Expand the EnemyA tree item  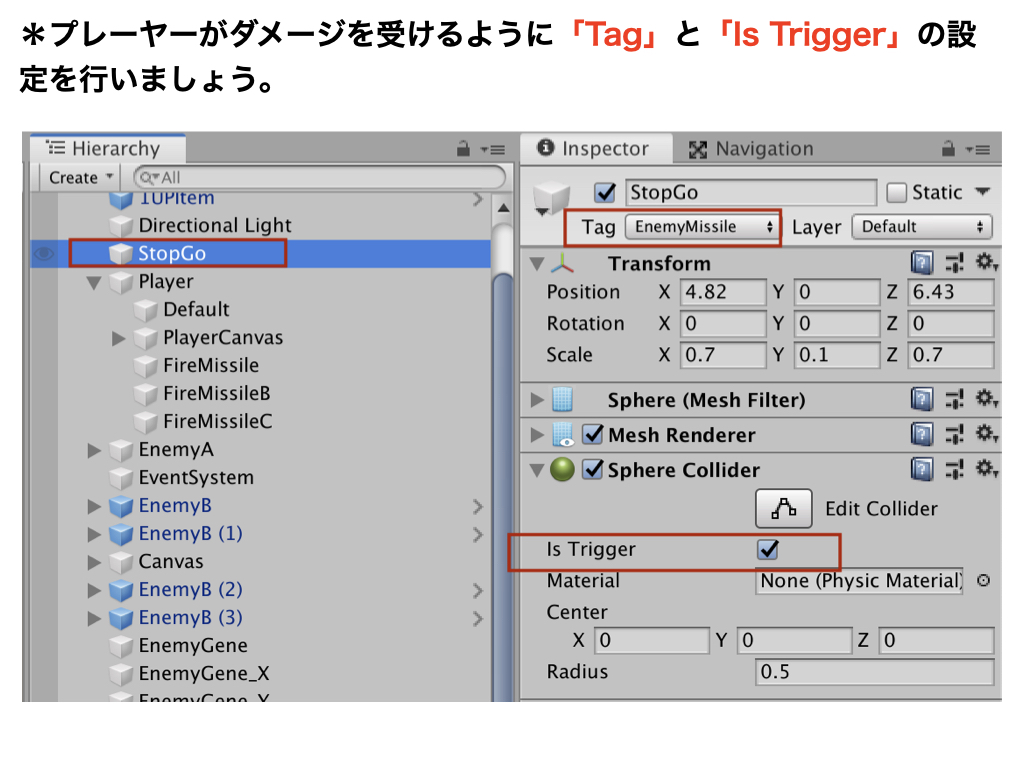pos(94,450)
